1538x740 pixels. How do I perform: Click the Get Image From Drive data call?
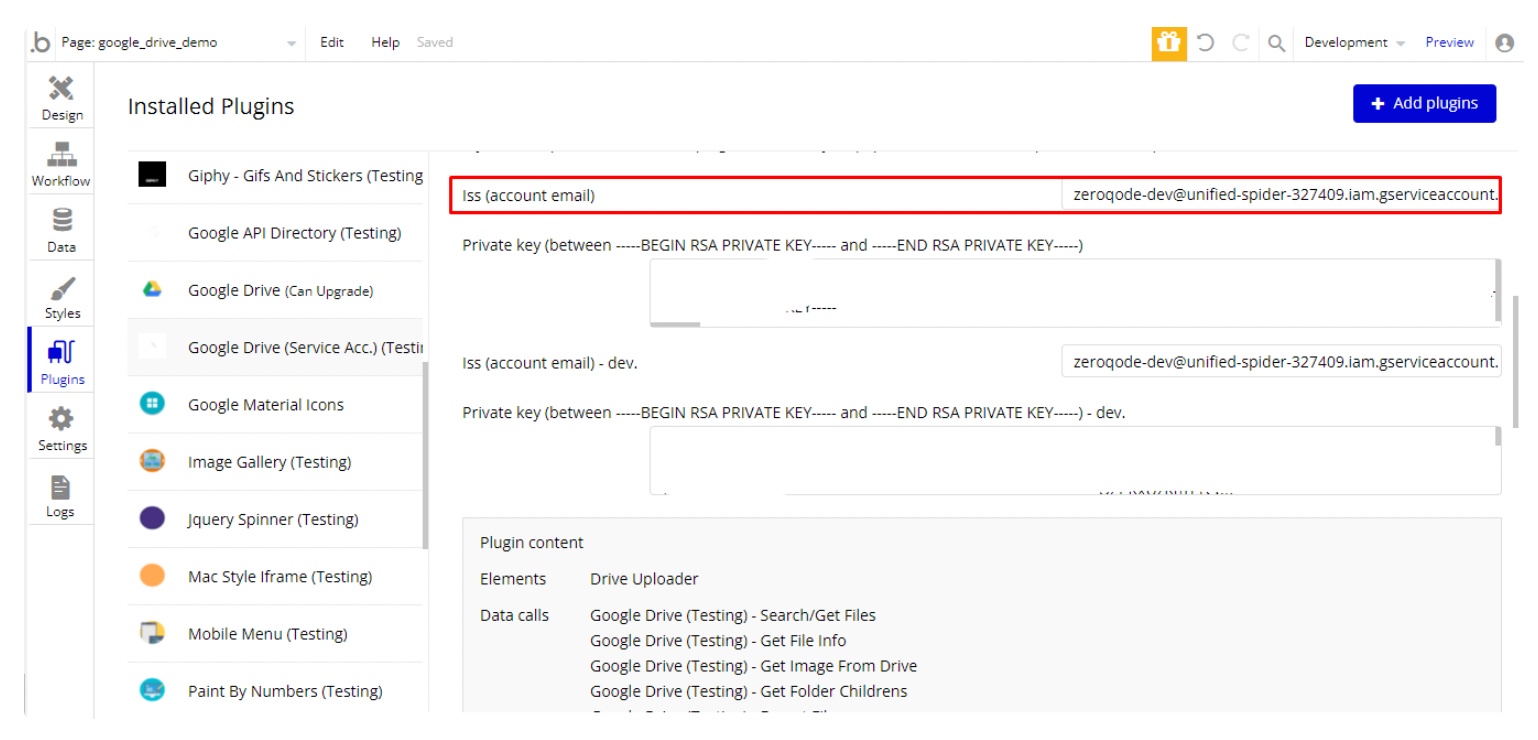[753, 666]
